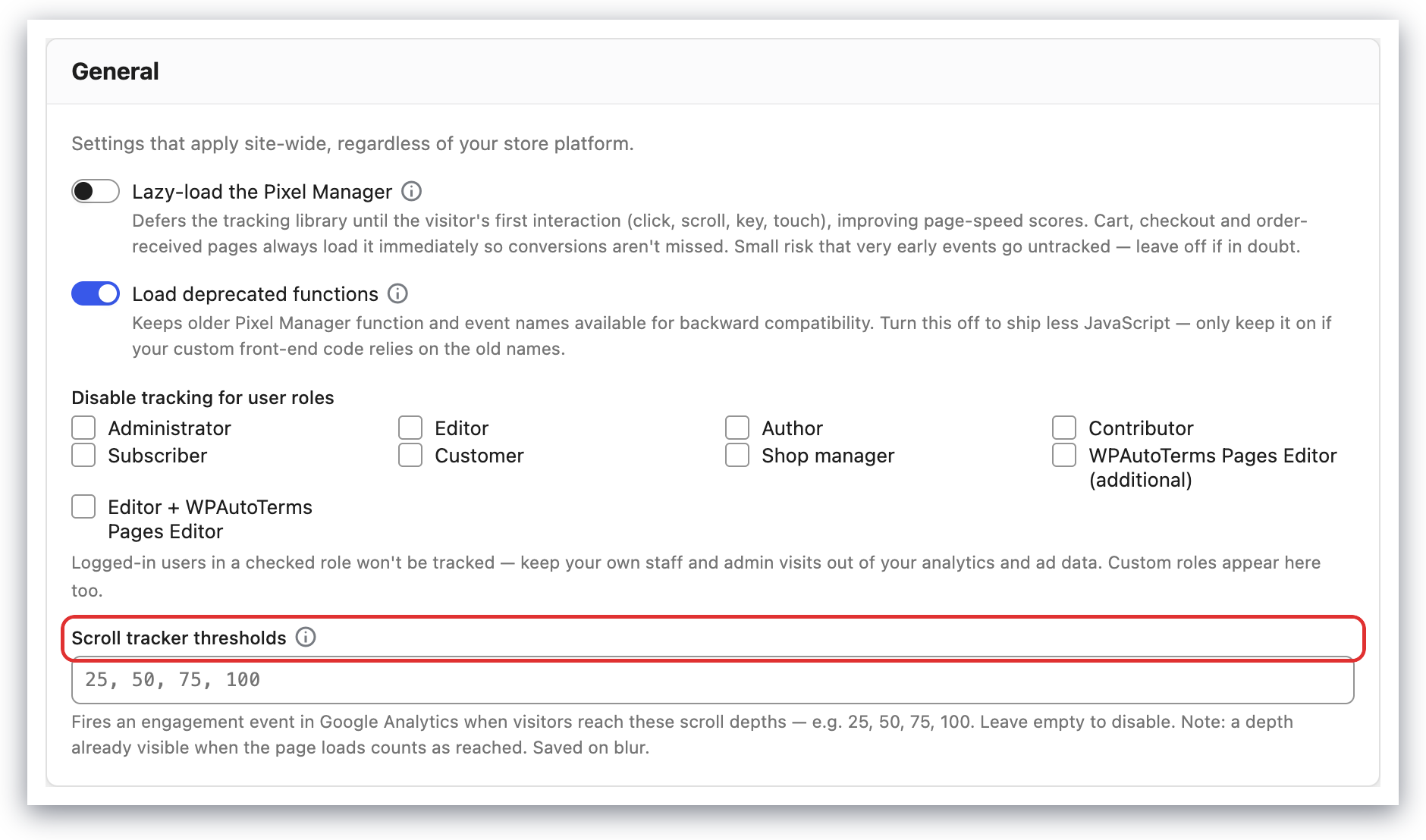Click 'Keeps older Pixel Manager function' description
The image size is (1426, 840).
click(x=732, y=336)
